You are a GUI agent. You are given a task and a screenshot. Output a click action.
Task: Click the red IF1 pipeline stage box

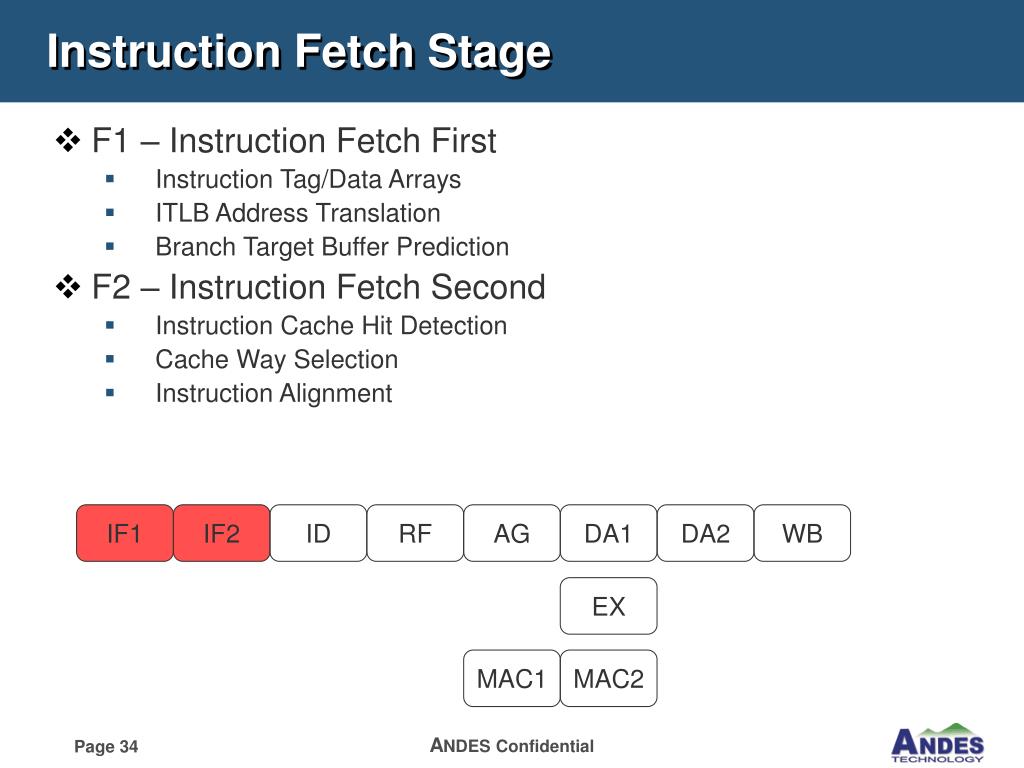125,533
